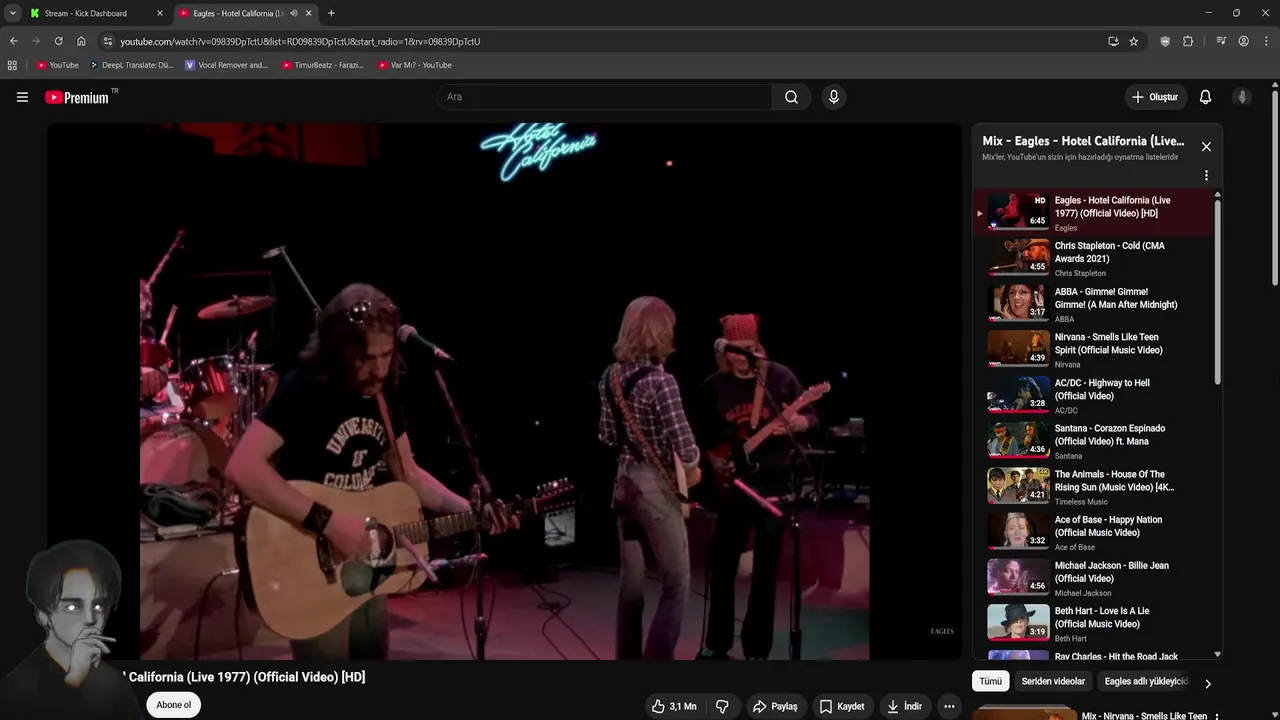The image size is (1280, 720).
Task: Subscribe using Abone ol button
Action: point(173,705)
